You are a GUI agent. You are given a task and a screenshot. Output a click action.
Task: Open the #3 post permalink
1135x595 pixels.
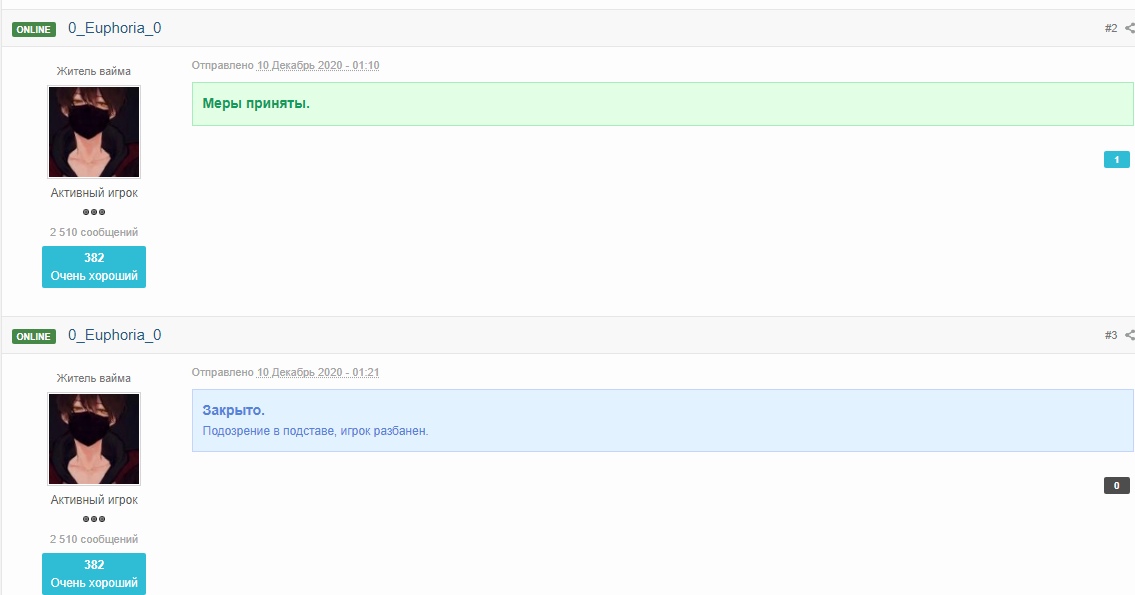[x=1110, y=336]
